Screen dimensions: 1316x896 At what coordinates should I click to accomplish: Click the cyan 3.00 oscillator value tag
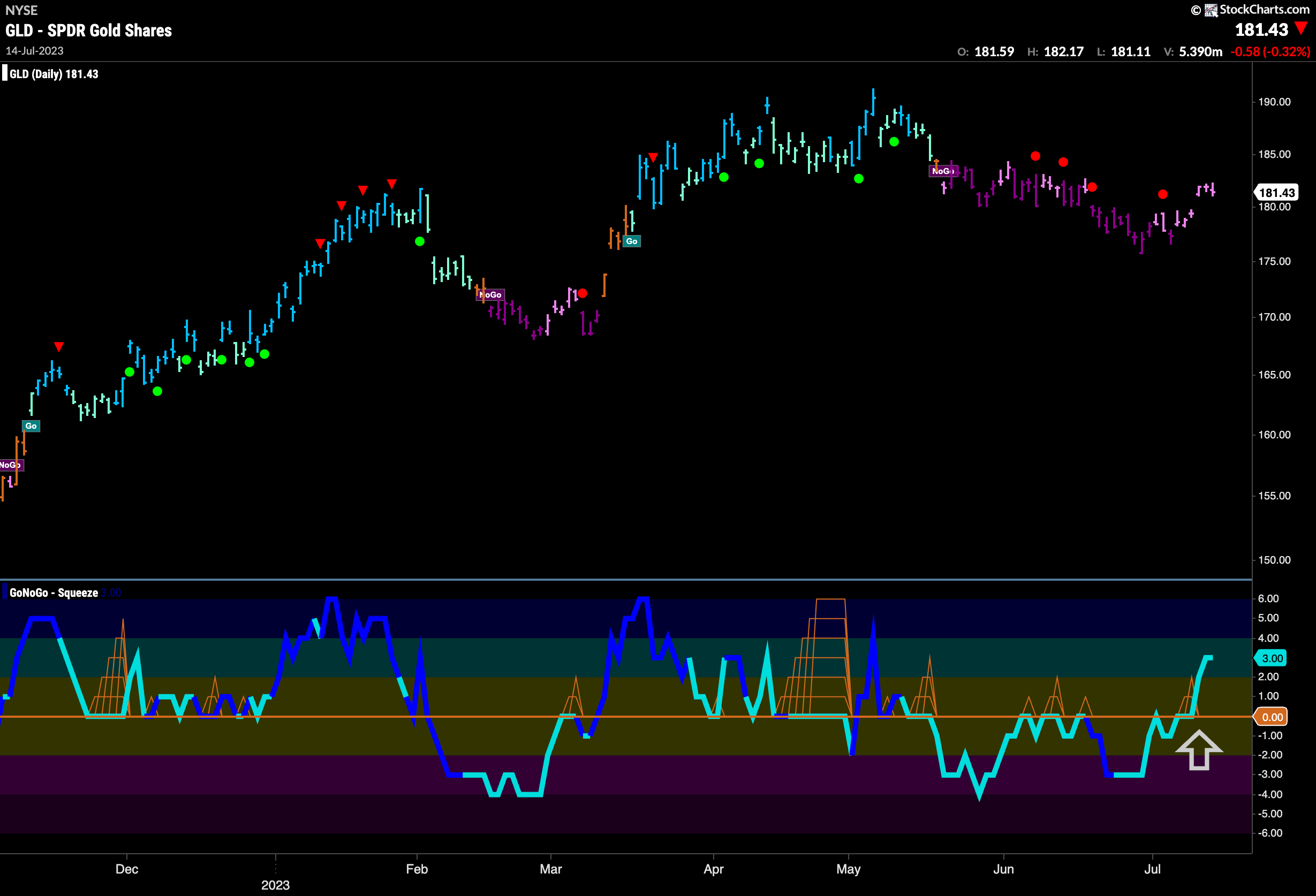pyautogui.click(x=1270, y=658)
